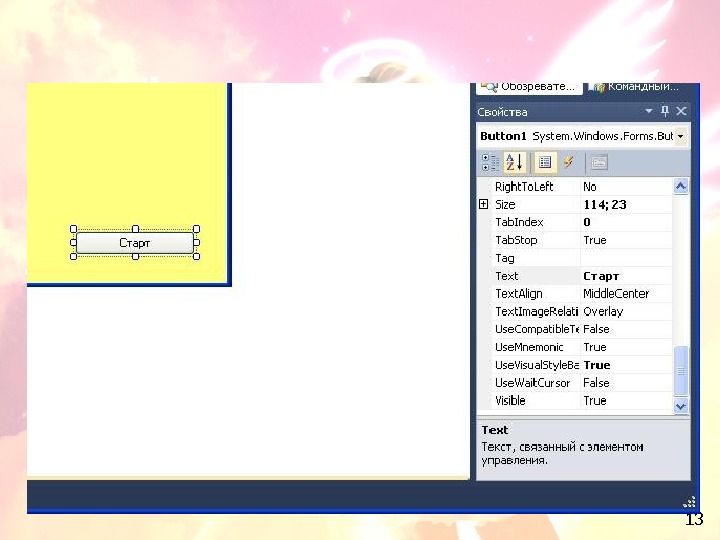Open the Свойства panel window position dropdown arrow
The height and width of the screenshot is (540, 720).
(x=649, y=111)
